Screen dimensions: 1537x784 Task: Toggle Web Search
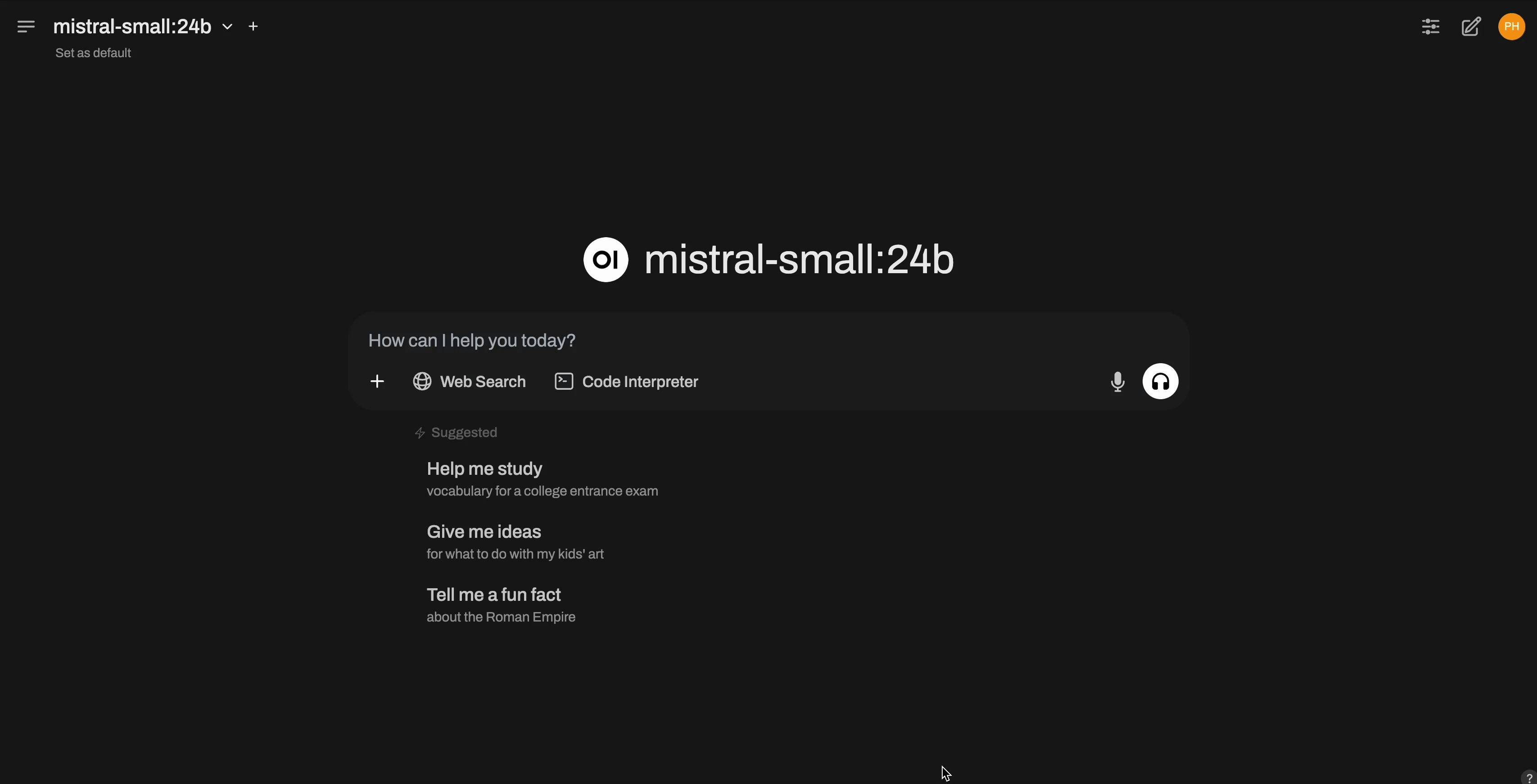coord(470,381)
